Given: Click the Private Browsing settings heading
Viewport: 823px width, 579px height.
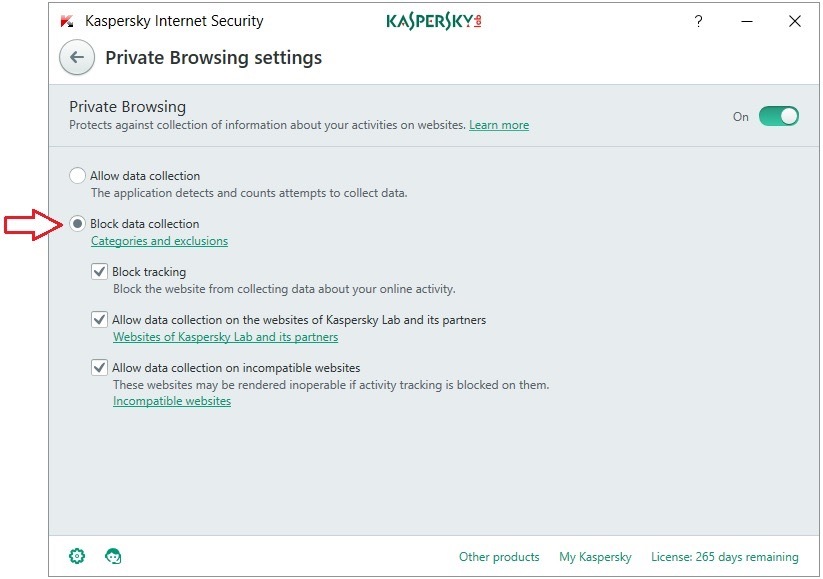Looking at the screenshot, I should tap(214, 57).
